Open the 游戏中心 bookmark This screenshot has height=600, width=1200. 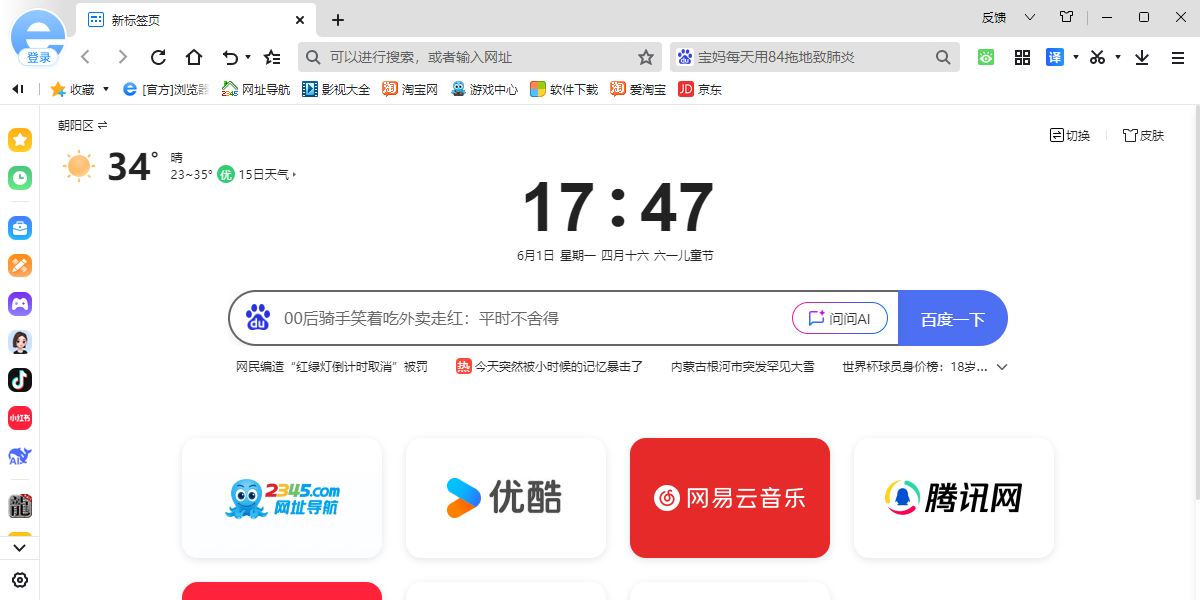(484, 89)
